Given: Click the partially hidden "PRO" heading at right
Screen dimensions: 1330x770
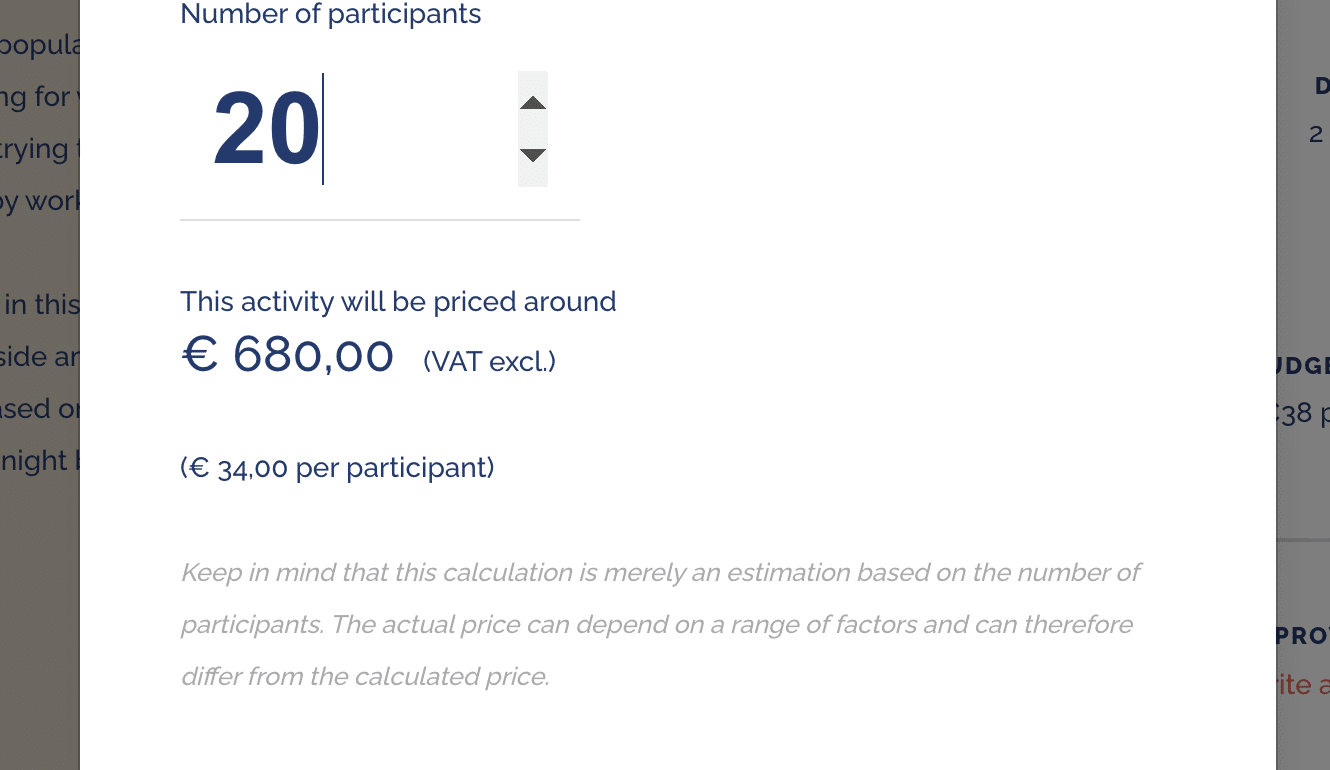Looking at the screenshot, I should 1304,635.
